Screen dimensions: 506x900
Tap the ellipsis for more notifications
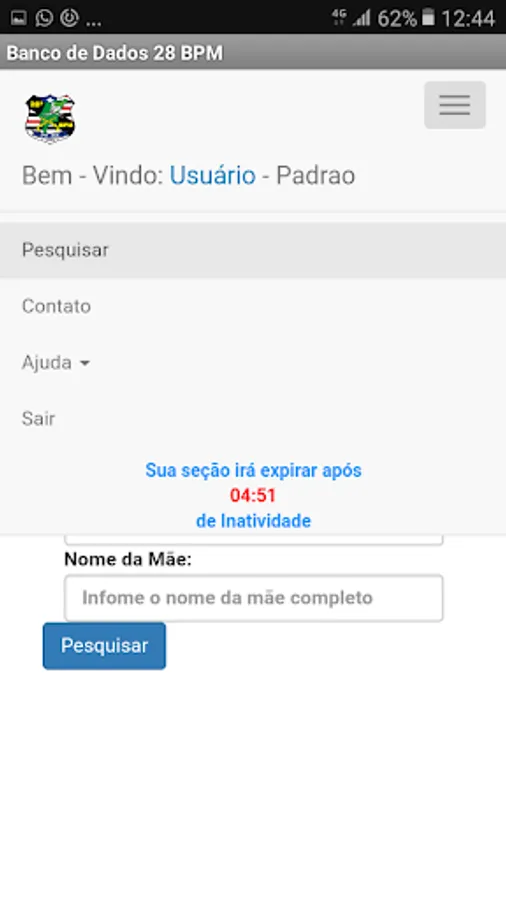point(94,23)
